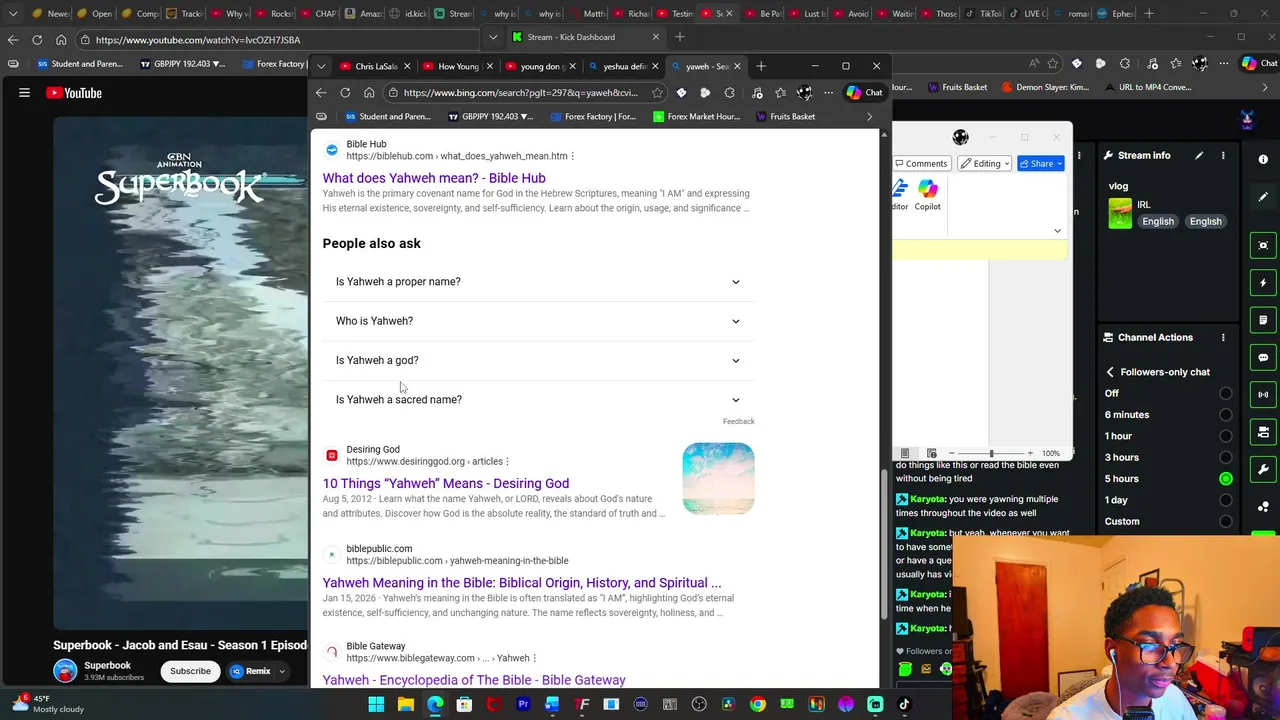Image resolution: width=1280 pixels, height=720 pixels.
Task: Close the yaweh search tab
Action: 737,66
